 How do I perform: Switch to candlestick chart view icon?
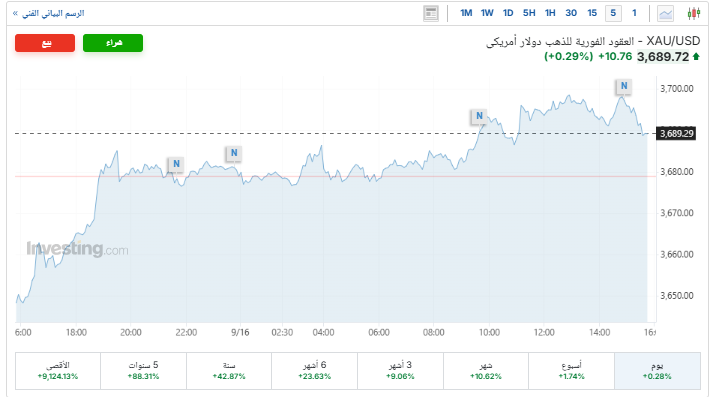(693, 13)
